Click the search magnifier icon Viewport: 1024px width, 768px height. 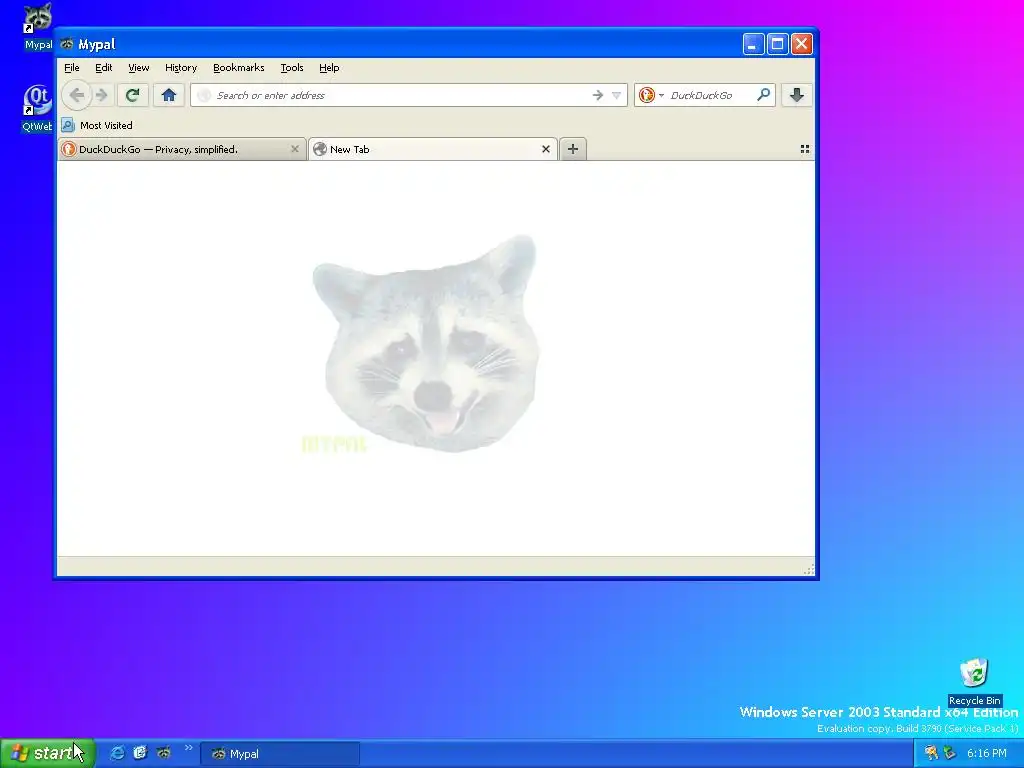(x=763, y=95)
